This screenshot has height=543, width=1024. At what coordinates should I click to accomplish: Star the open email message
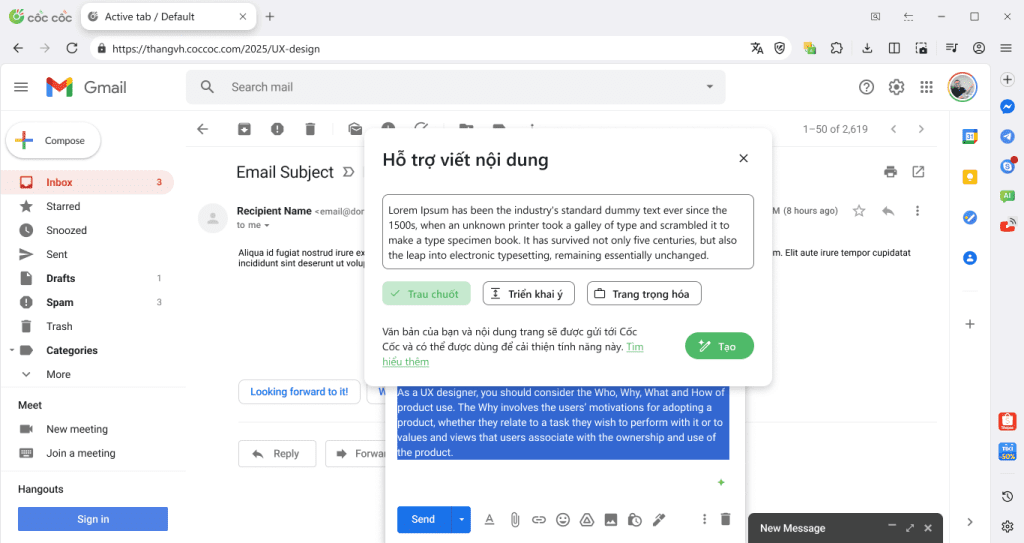click(x=859, y=211)
